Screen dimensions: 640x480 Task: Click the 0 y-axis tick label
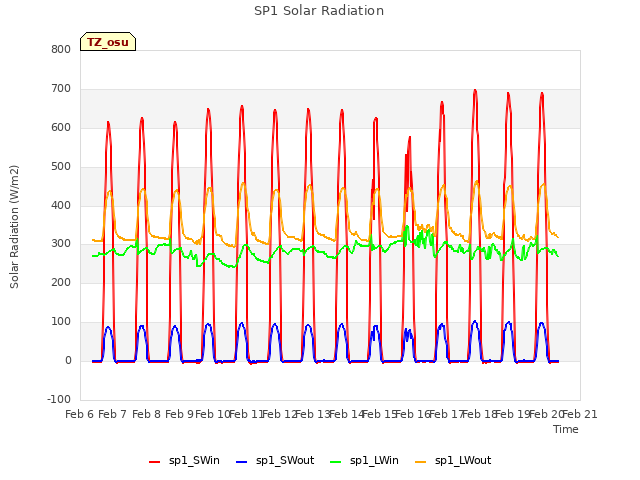68,361
